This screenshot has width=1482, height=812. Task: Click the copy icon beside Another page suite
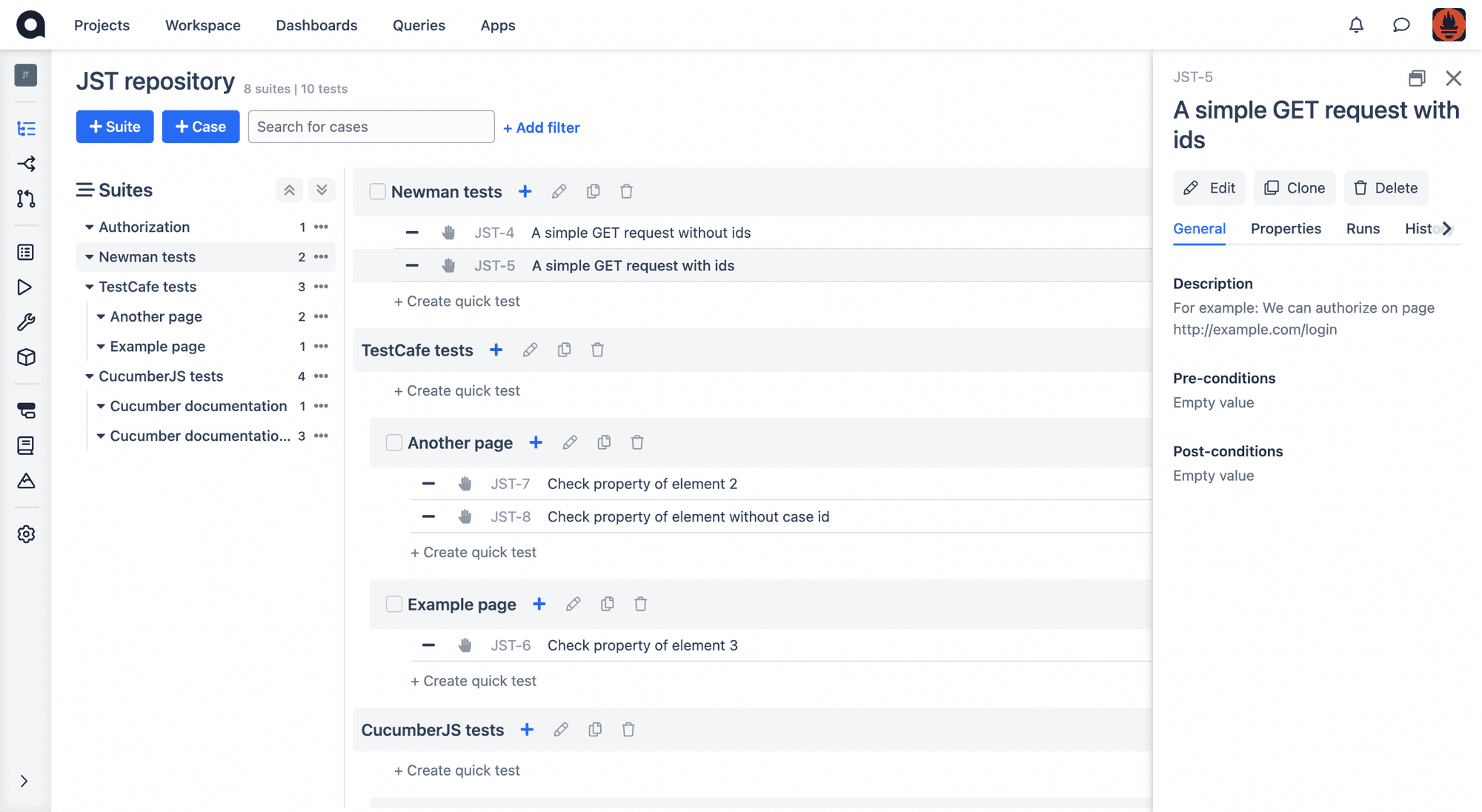coord(604,443)
